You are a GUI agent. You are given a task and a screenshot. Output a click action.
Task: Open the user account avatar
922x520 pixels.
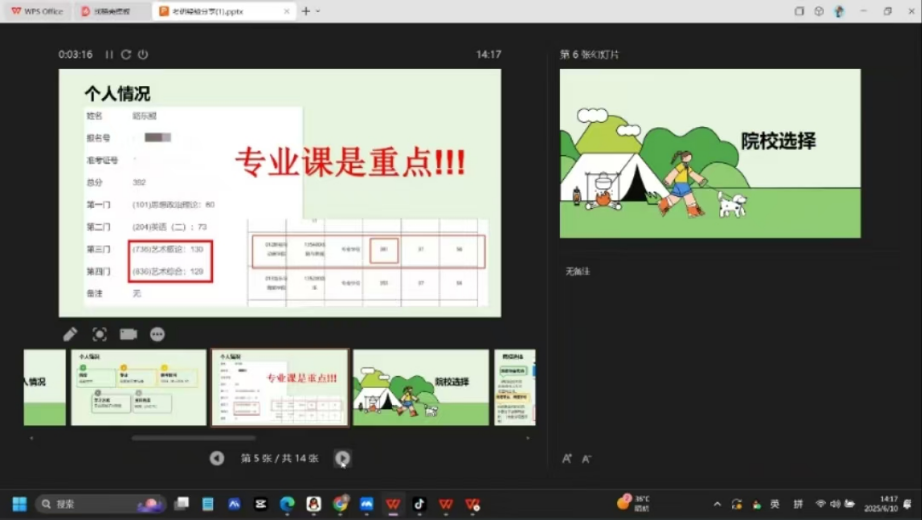[x=839, y=11]
